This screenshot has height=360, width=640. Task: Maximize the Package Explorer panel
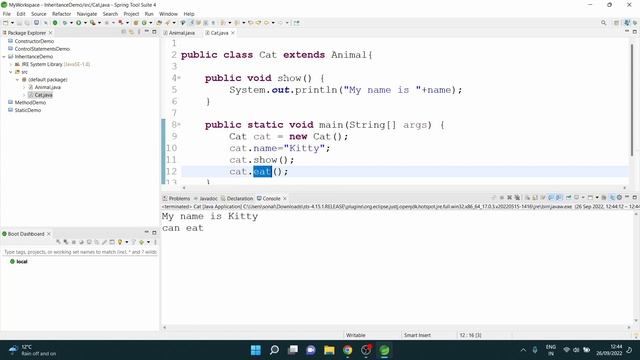tap(154, 32)
